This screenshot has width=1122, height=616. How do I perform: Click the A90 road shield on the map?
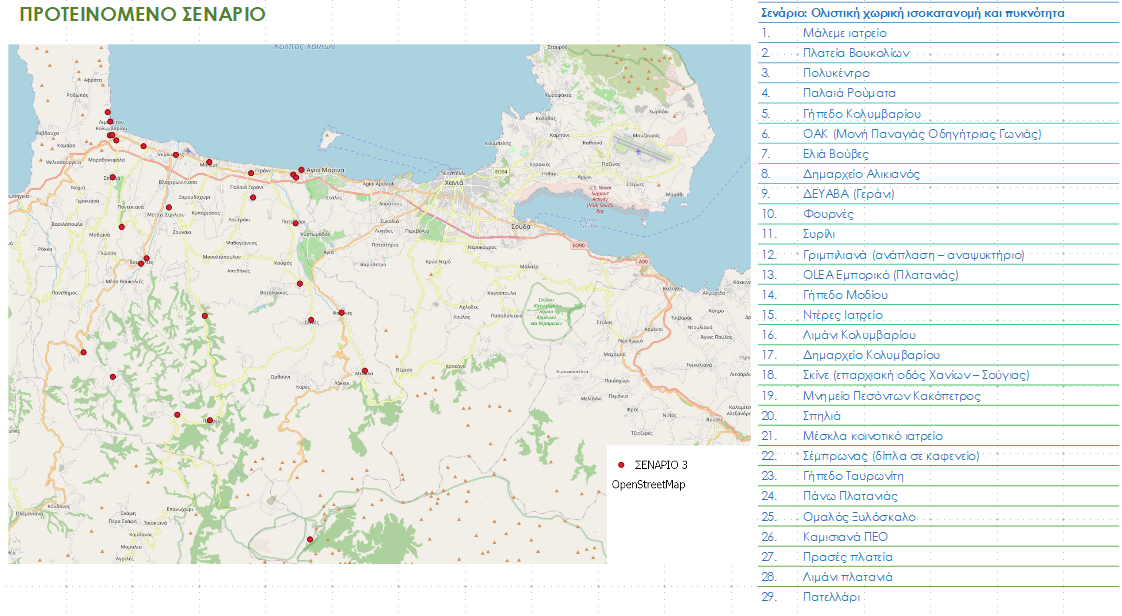[x=642, y=262]
